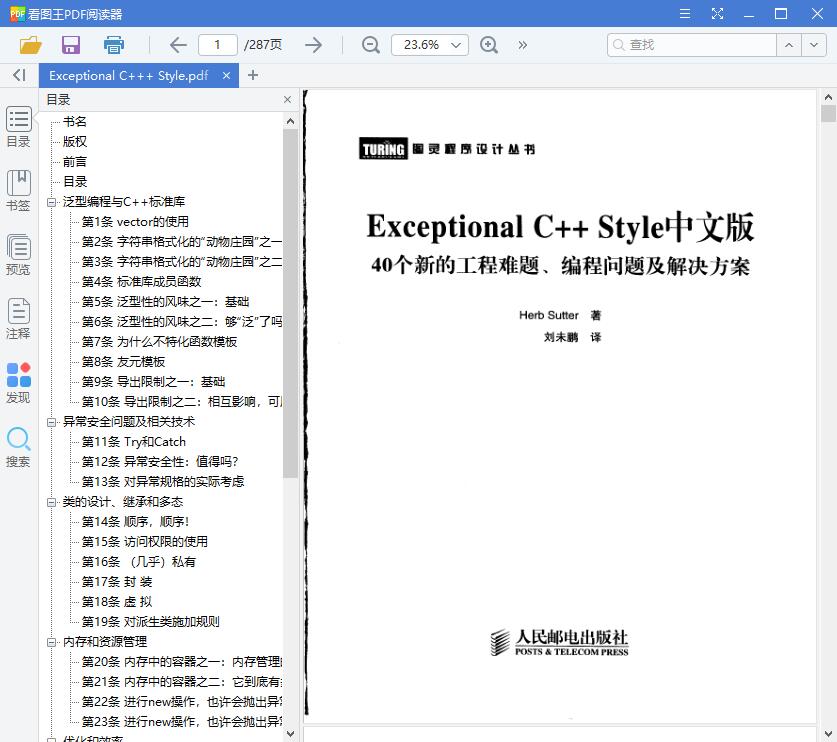The height and width of the screenshot is (742, 837).
Task: Jump to 第17条 封装
Action: click(x=117, y=582)
